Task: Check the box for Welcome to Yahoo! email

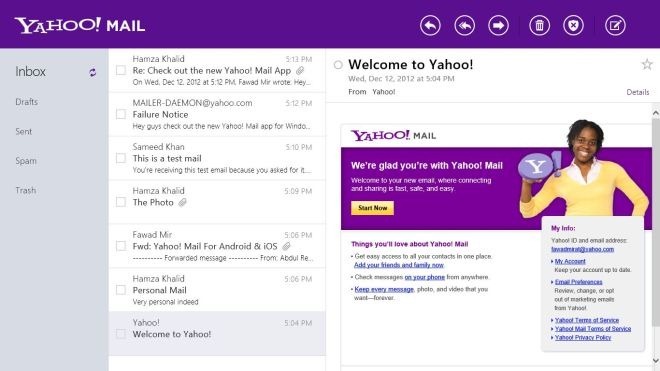Action: pyautogui.click(x=121, y=334)
